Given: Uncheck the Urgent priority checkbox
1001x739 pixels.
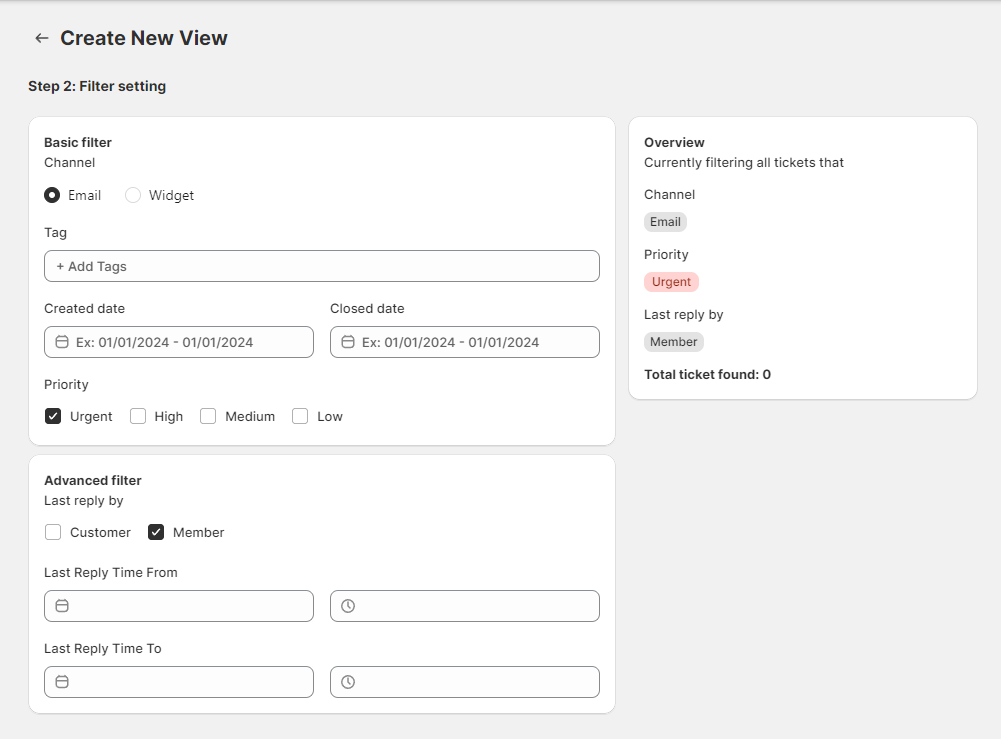Looking at the screenshot, I should point(53,416).
